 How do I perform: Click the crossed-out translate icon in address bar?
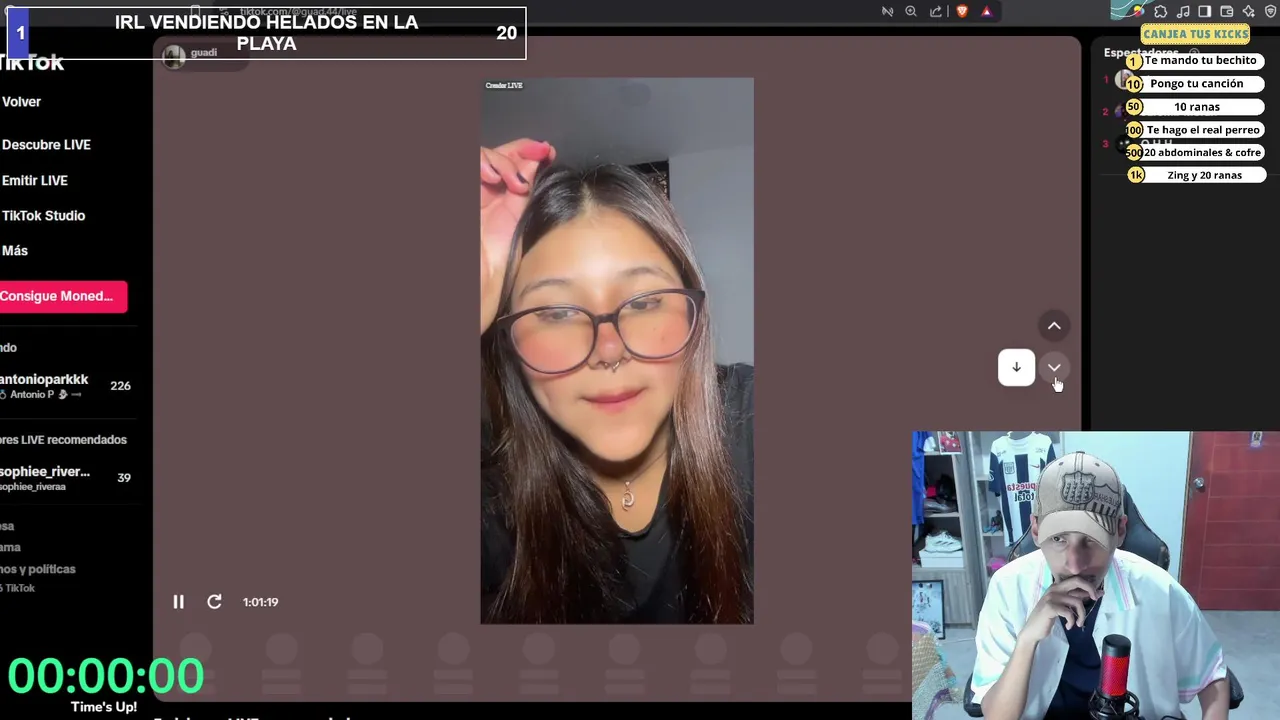887,12
